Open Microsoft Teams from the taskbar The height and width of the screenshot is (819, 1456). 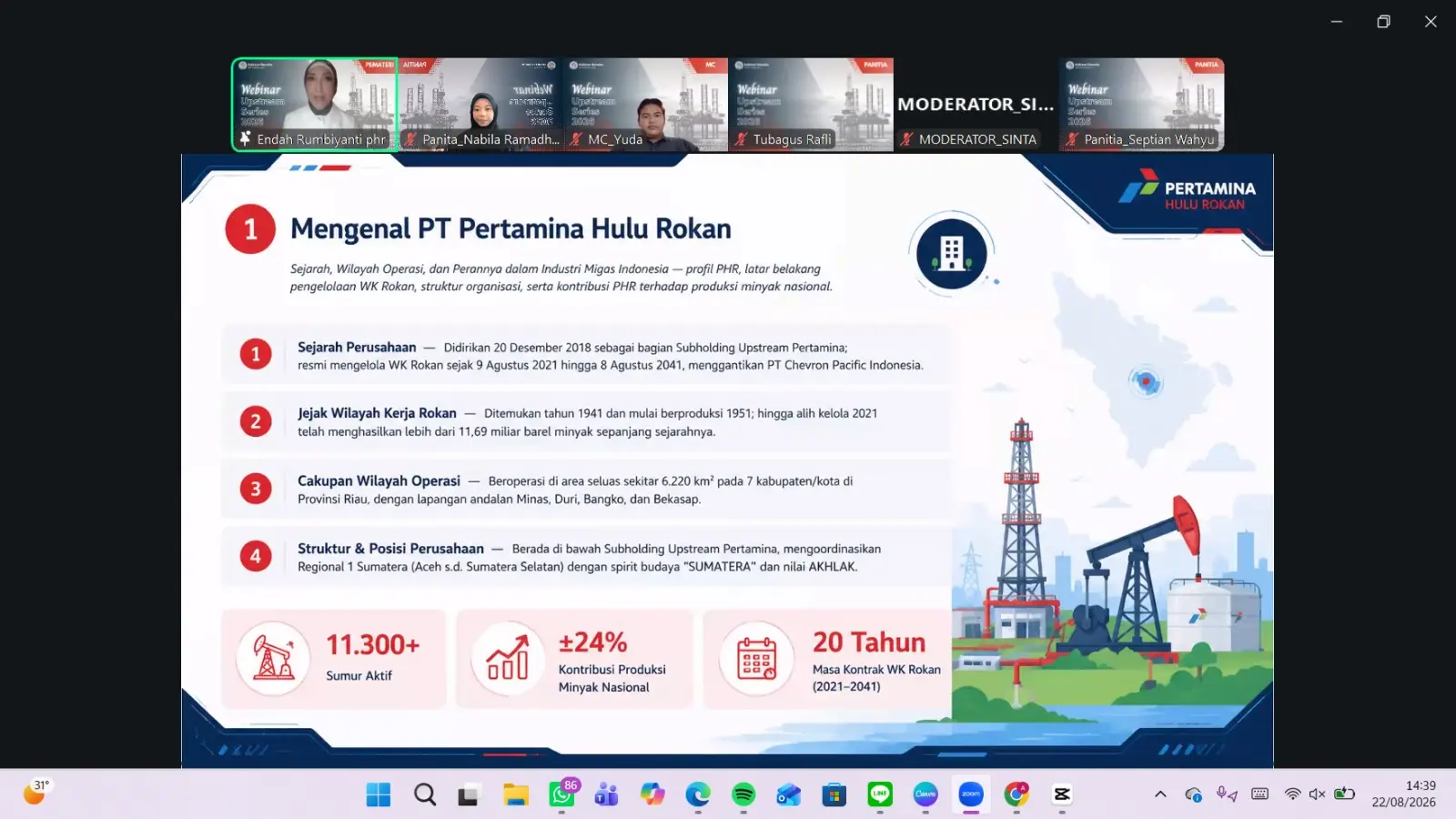tap(606, 794)
